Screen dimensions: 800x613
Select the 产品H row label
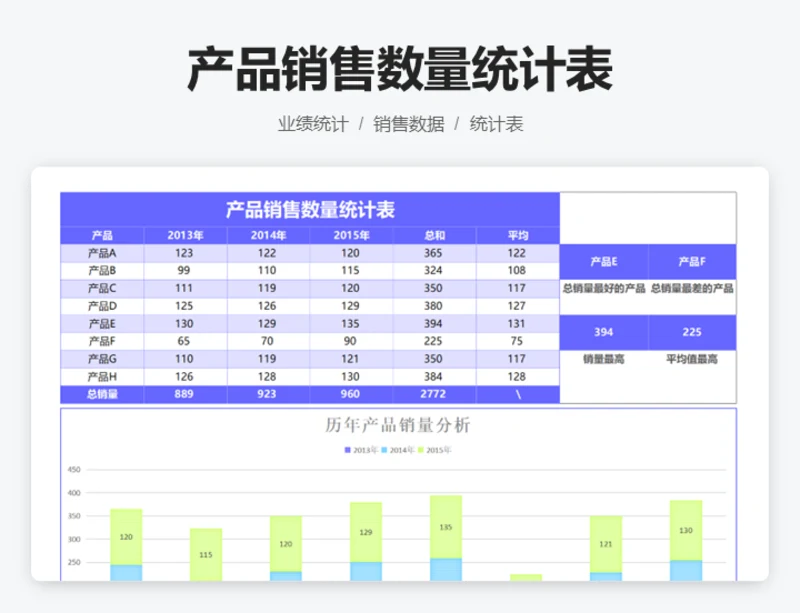click(x=102, y=377)
